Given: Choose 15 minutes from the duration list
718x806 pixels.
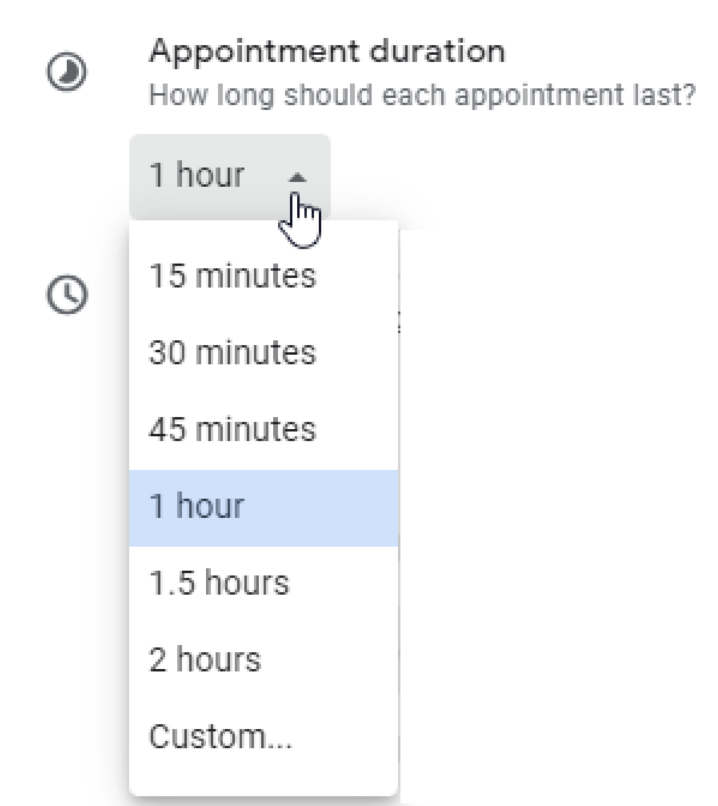Looking at the screenshot, I should coord(232,275).
